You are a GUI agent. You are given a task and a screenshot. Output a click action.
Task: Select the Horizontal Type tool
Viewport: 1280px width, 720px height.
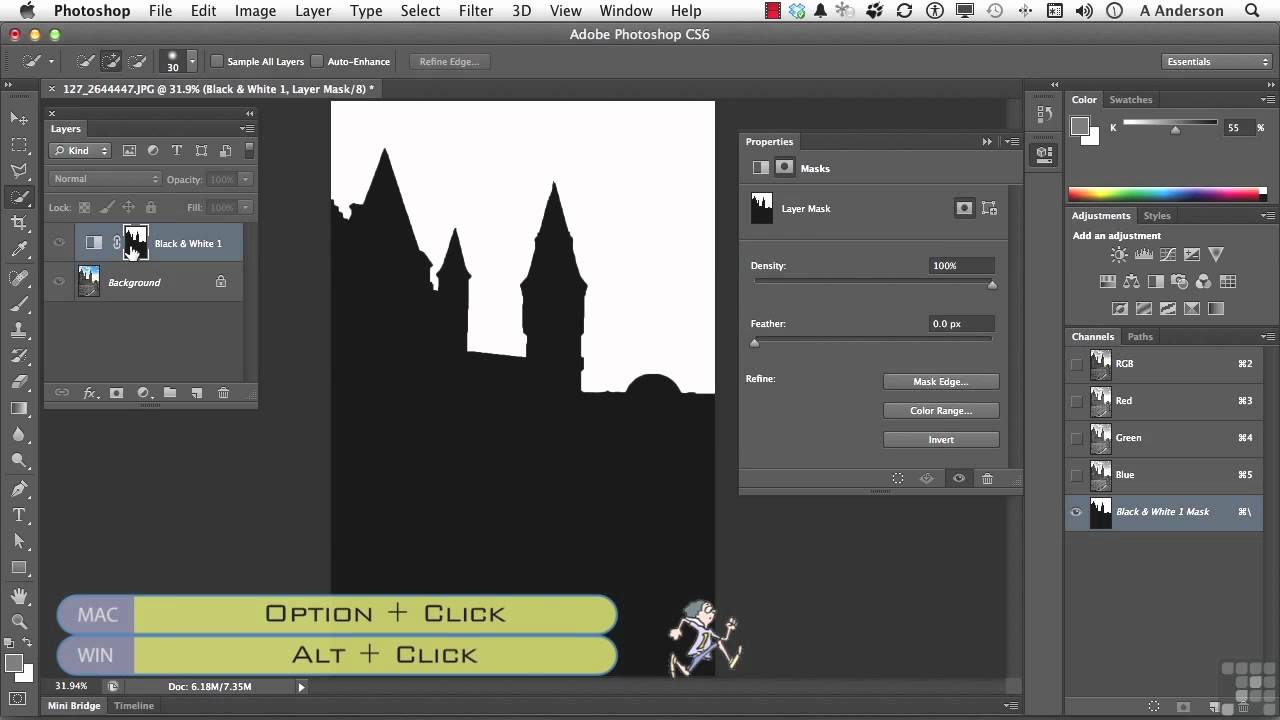click(x=19, y=515)
